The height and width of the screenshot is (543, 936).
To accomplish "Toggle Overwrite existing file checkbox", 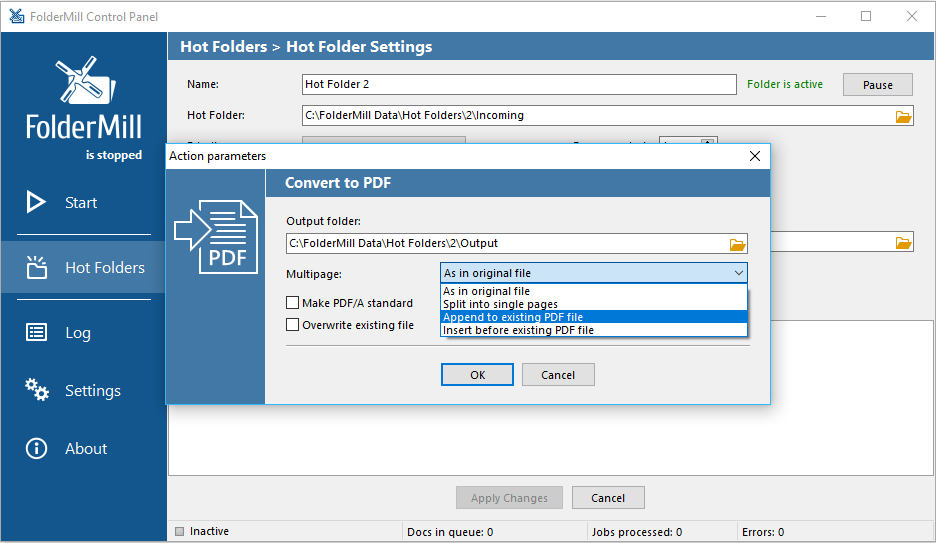I will [293, 325].
